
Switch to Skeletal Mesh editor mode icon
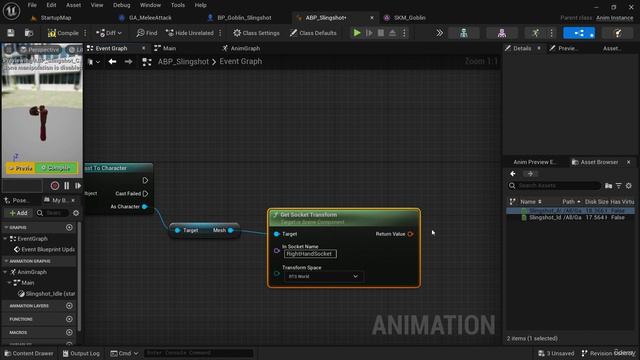point(502,33)
